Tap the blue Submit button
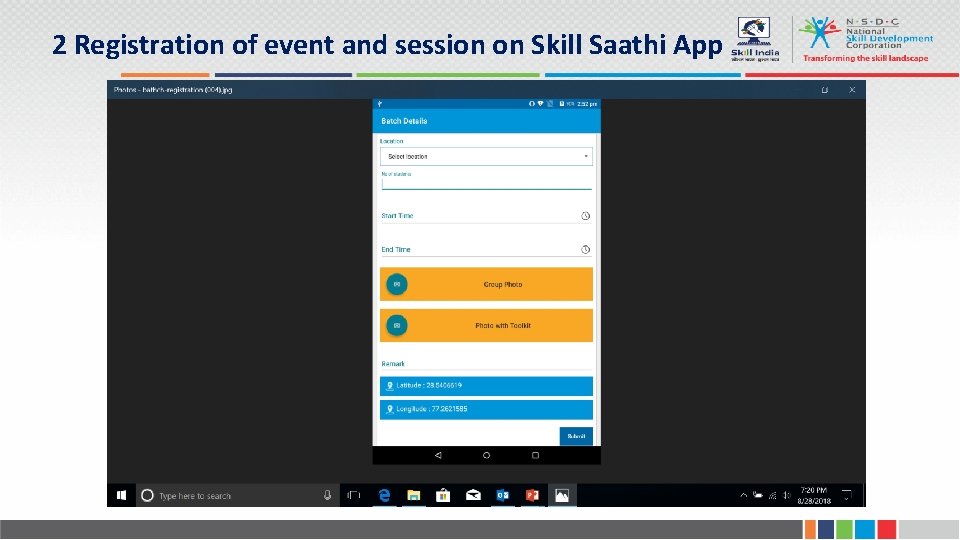960x540 pixels. tap(576, 436)
